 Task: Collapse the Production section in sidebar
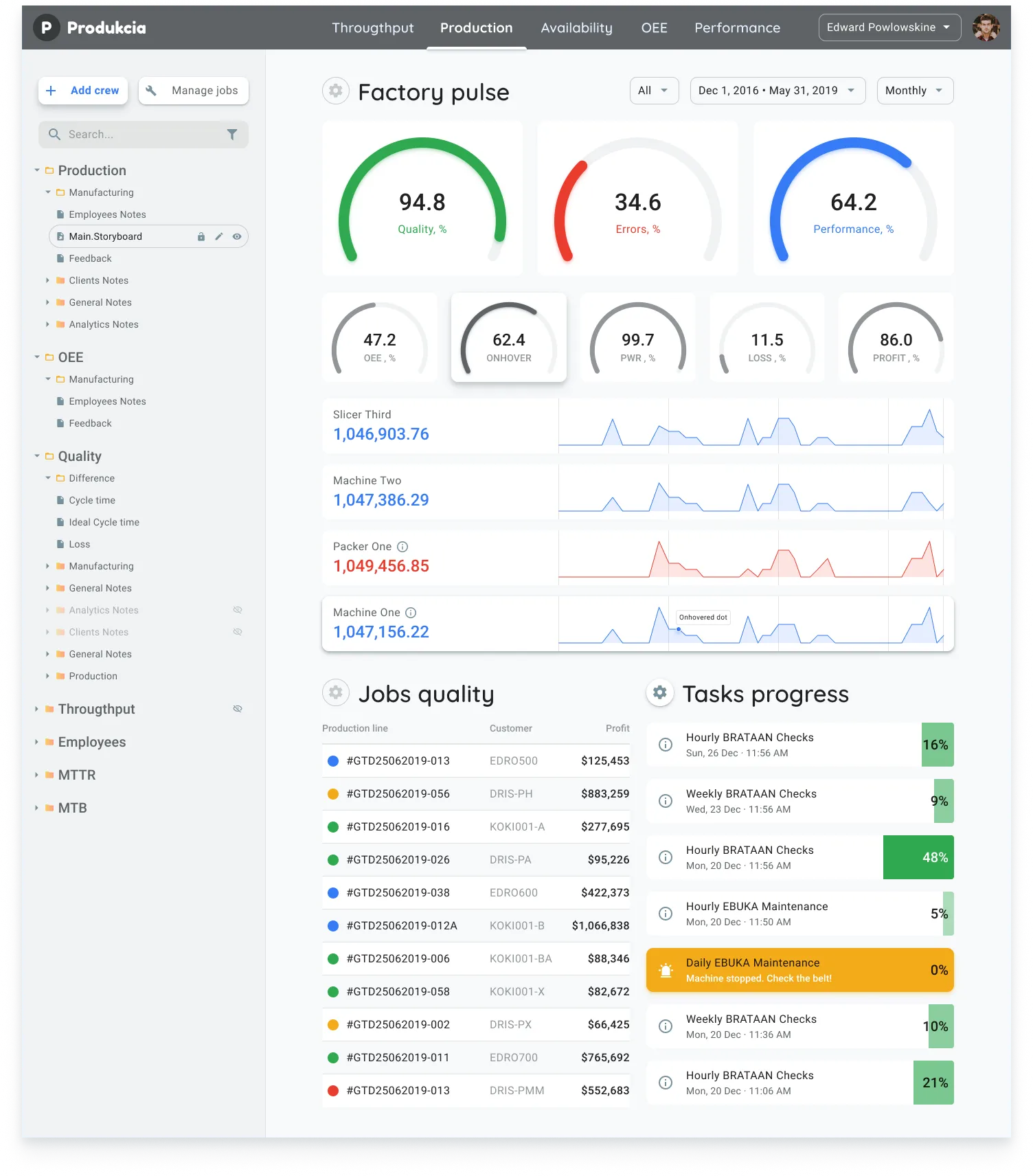click(x=37, y=170)
